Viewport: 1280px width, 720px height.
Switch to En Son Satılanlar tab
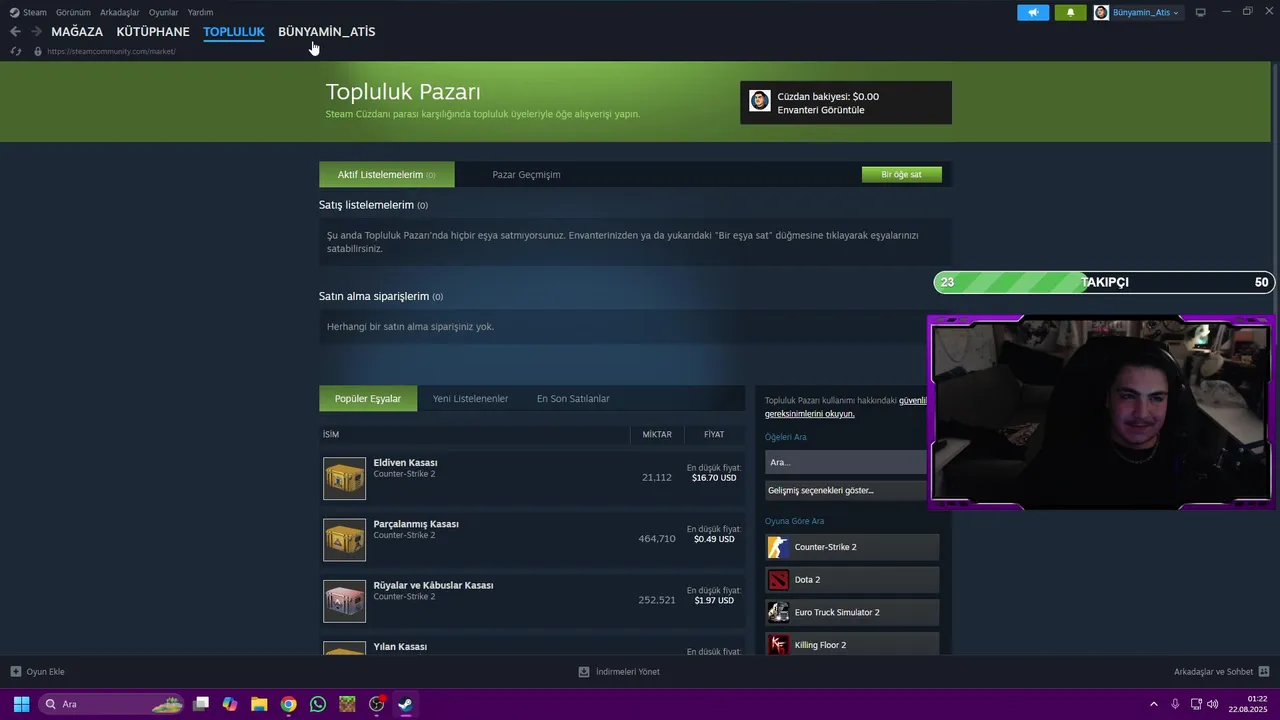coord(573,398)
